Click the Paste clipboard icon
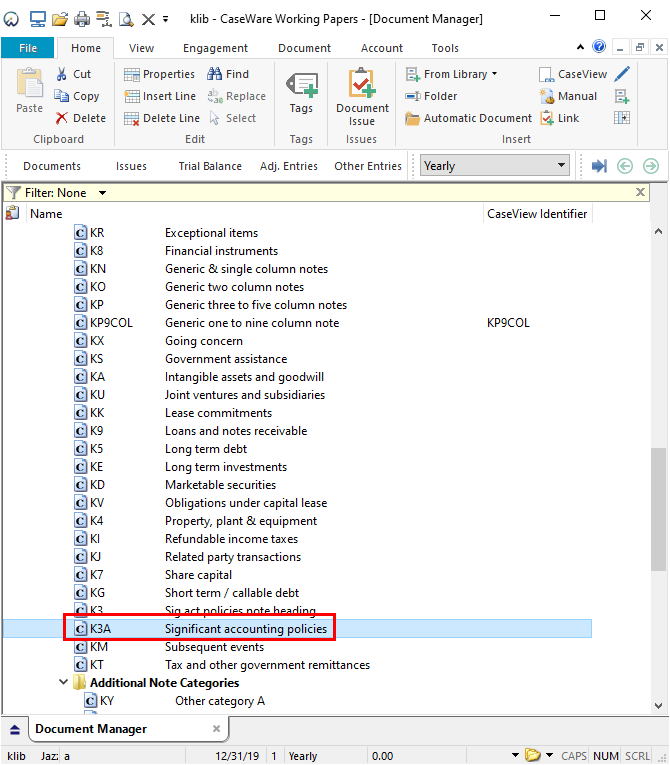This screenshot has width=670, height=765. [x=30, y=83]
